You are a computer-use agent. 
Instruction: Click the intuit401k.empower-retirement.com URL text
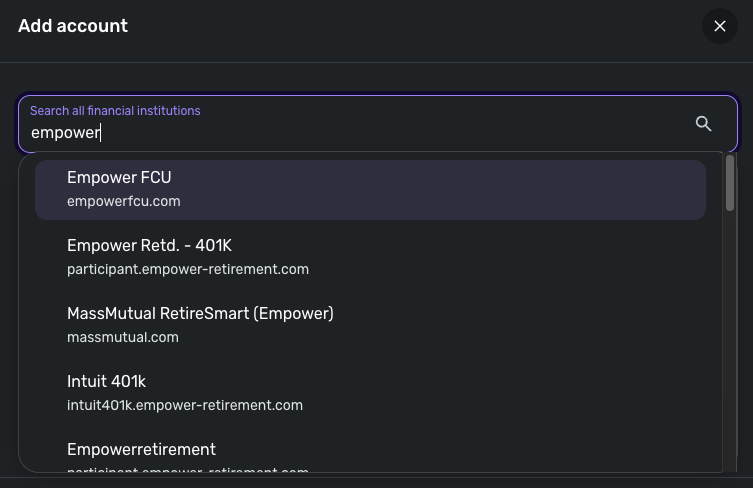click(184, 405)
